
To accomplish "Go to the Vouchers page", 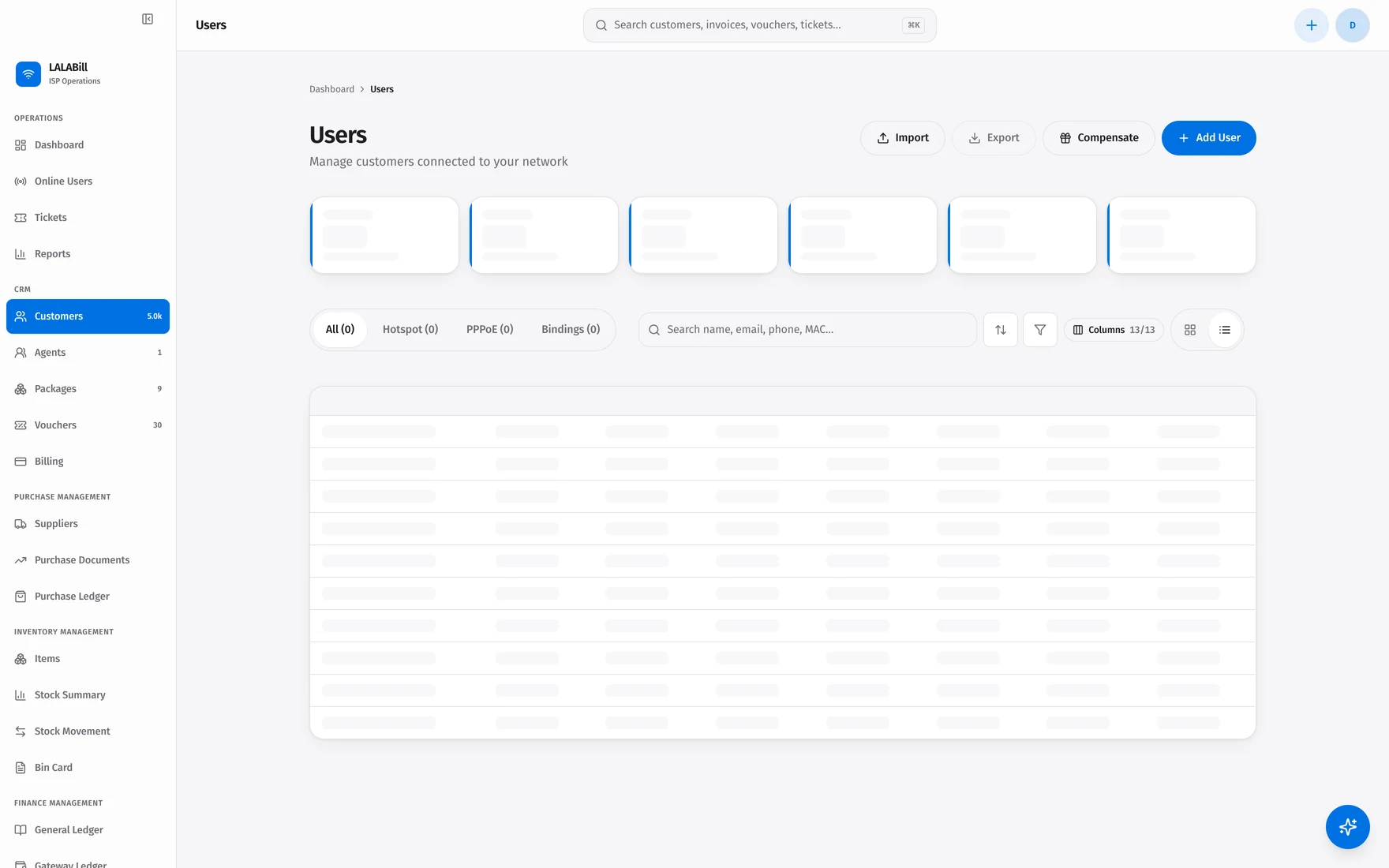I will (x=88, y=425).
